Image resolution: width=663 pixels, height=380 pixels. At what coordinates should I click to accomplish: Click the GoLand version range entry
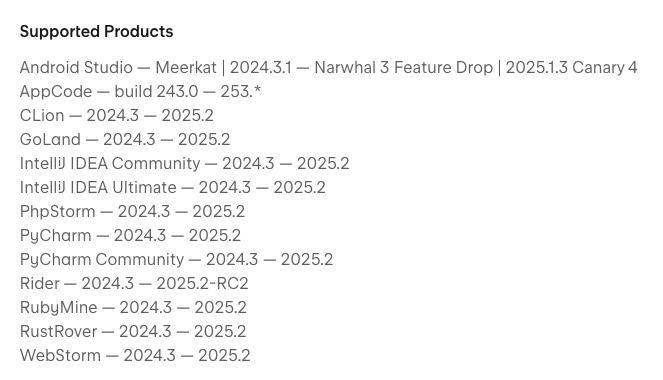point(125,139)
